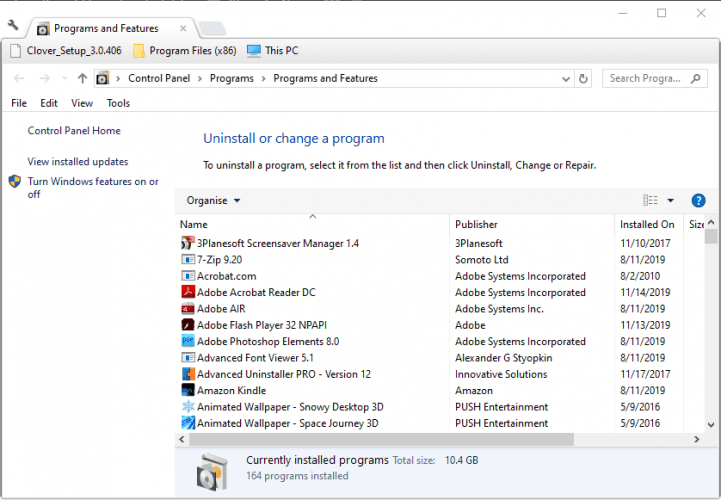Expand the Organise dropdown menu
The width and height of the screenshot is (721, 500).
tap(213, 201)
